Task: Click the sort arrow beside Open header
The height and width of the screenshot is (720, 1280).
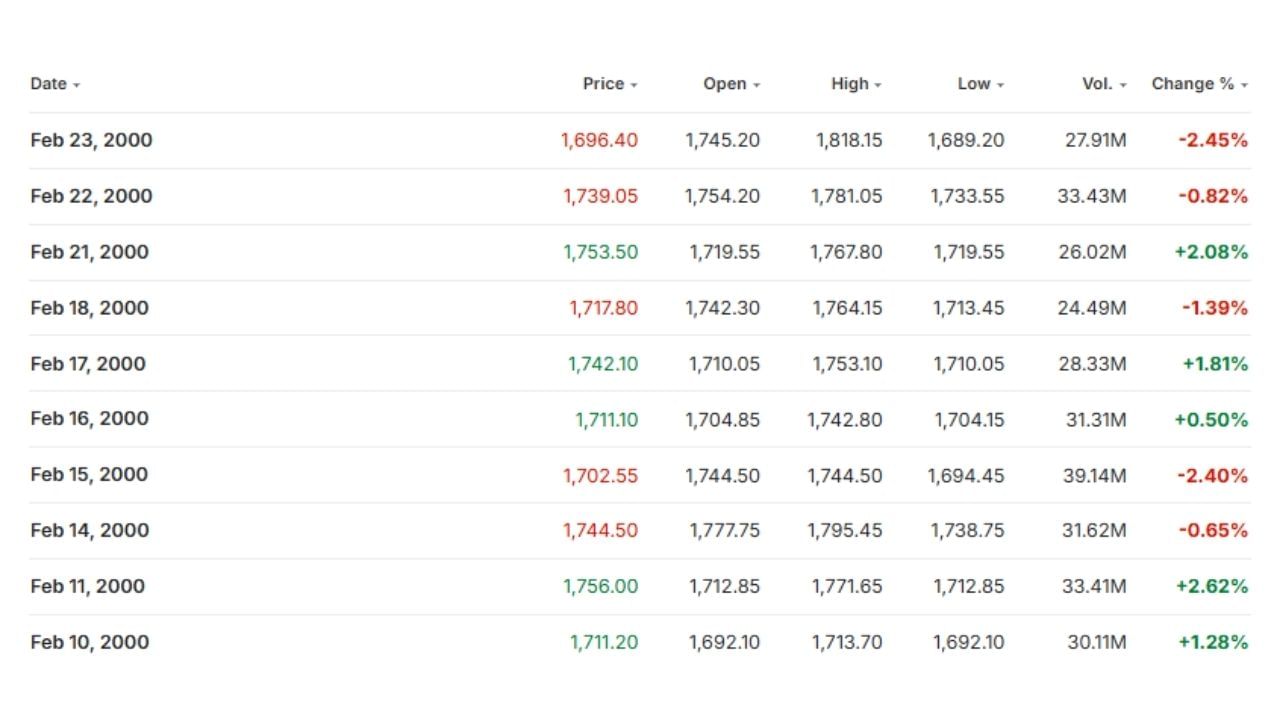Action: pos(757,86)
